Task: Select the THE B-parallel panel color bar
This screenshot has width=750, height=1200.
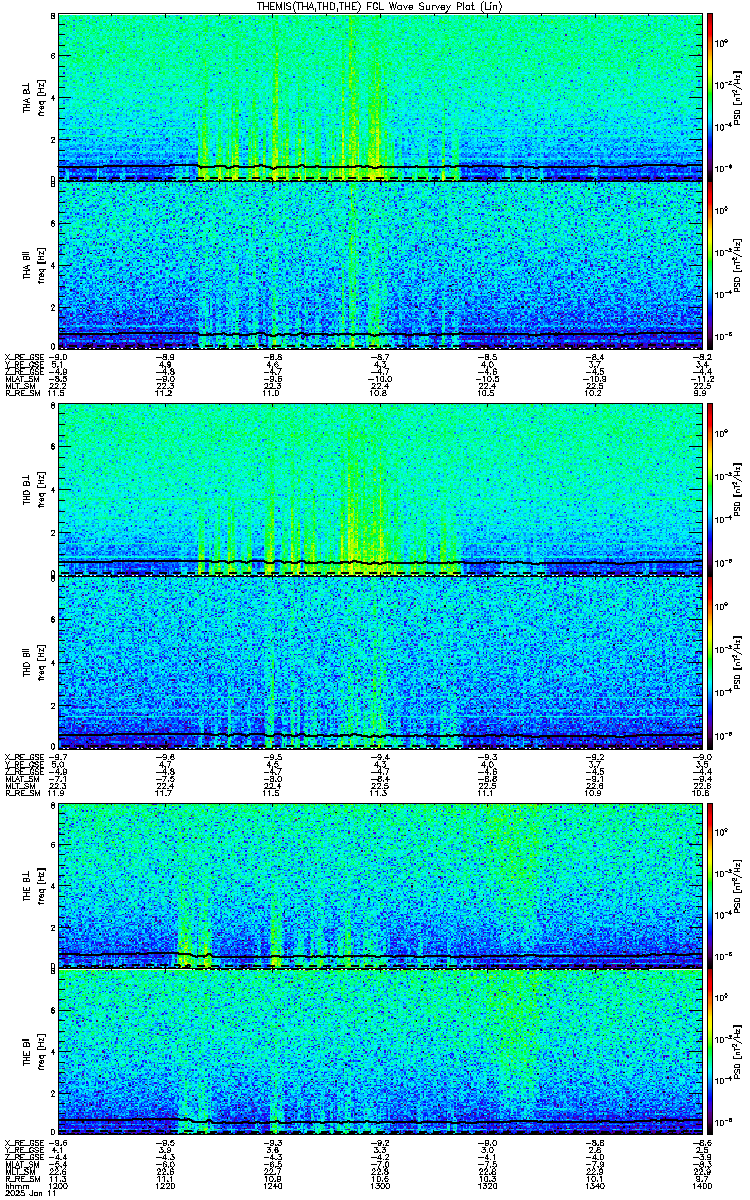Action: [x=710, y=1052]
